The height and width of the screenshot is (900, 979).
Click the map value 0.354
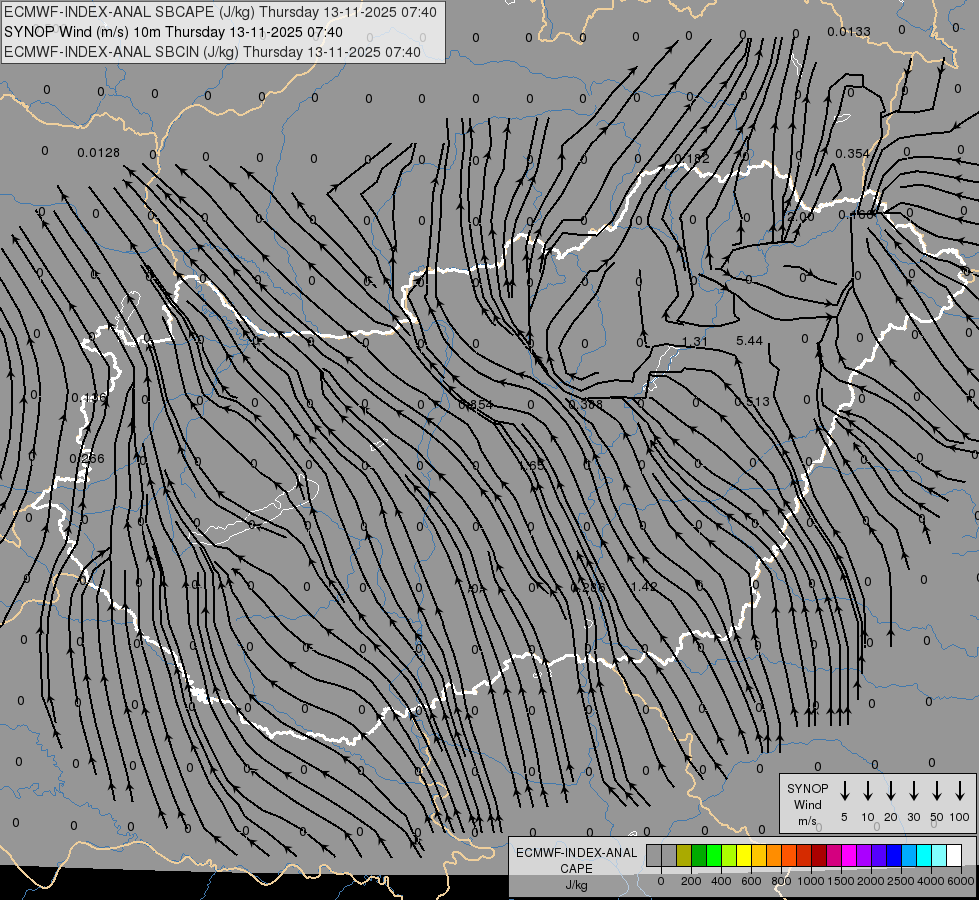click(x=852, y=154)
